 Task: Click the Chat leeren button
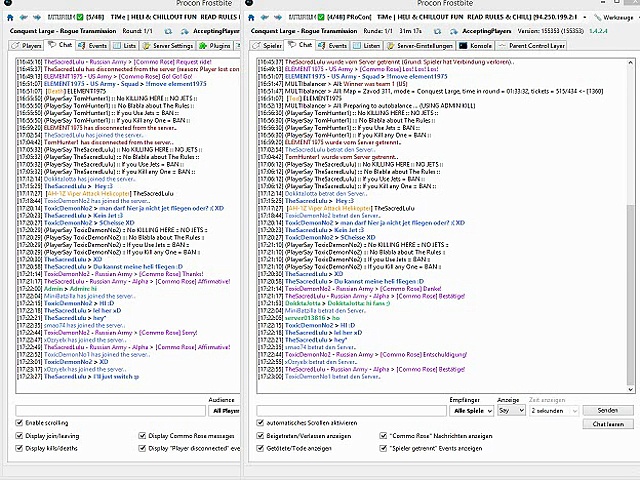[x=607, y=424]
